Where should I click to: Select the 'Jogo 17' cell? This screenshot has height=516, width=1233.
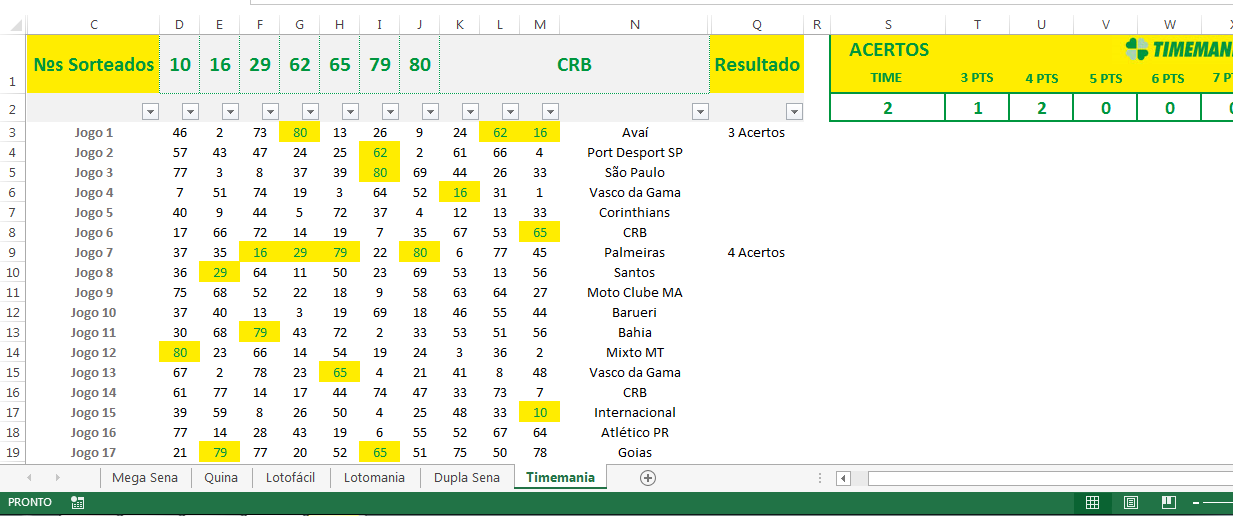pos(94,452)
